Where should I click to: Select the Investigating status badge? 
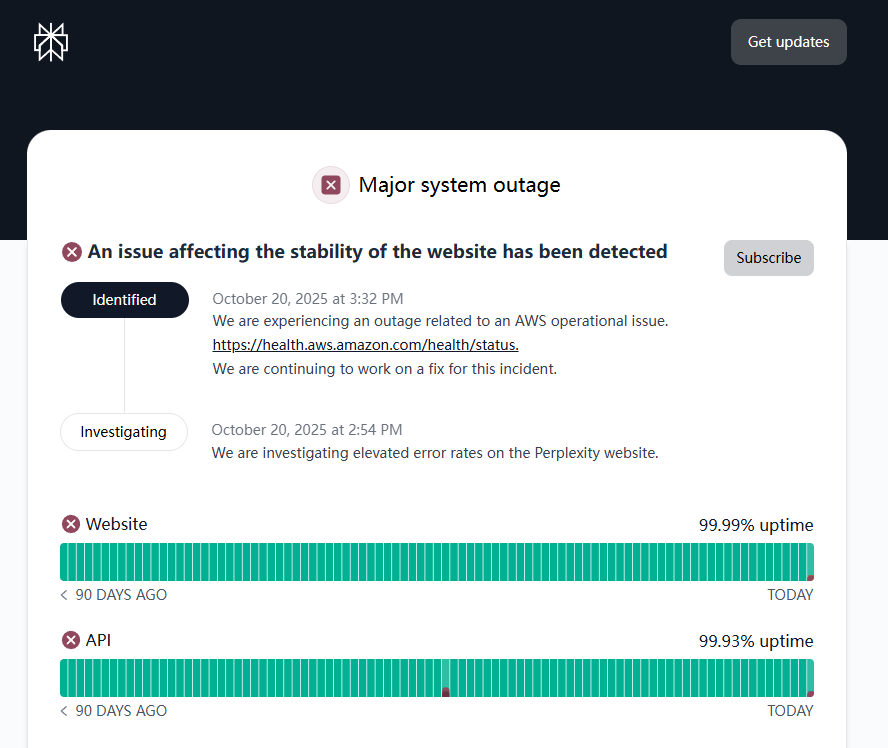coord(123,431)
